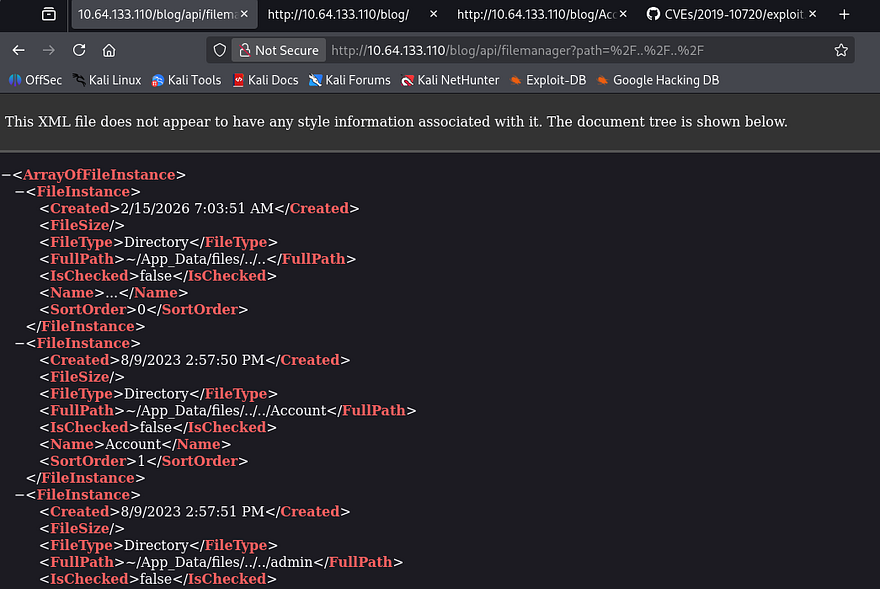880x589 pixels.
Task: Open the Kali Docs bookmark
Action: pyautogui.click(x=265, y=80)
